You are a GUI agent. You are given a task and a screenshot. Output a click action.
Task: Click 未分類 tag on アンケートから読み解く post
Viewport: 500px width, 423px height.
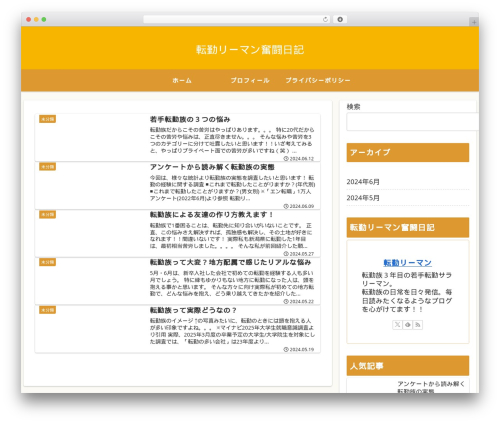tap(47, 167)
